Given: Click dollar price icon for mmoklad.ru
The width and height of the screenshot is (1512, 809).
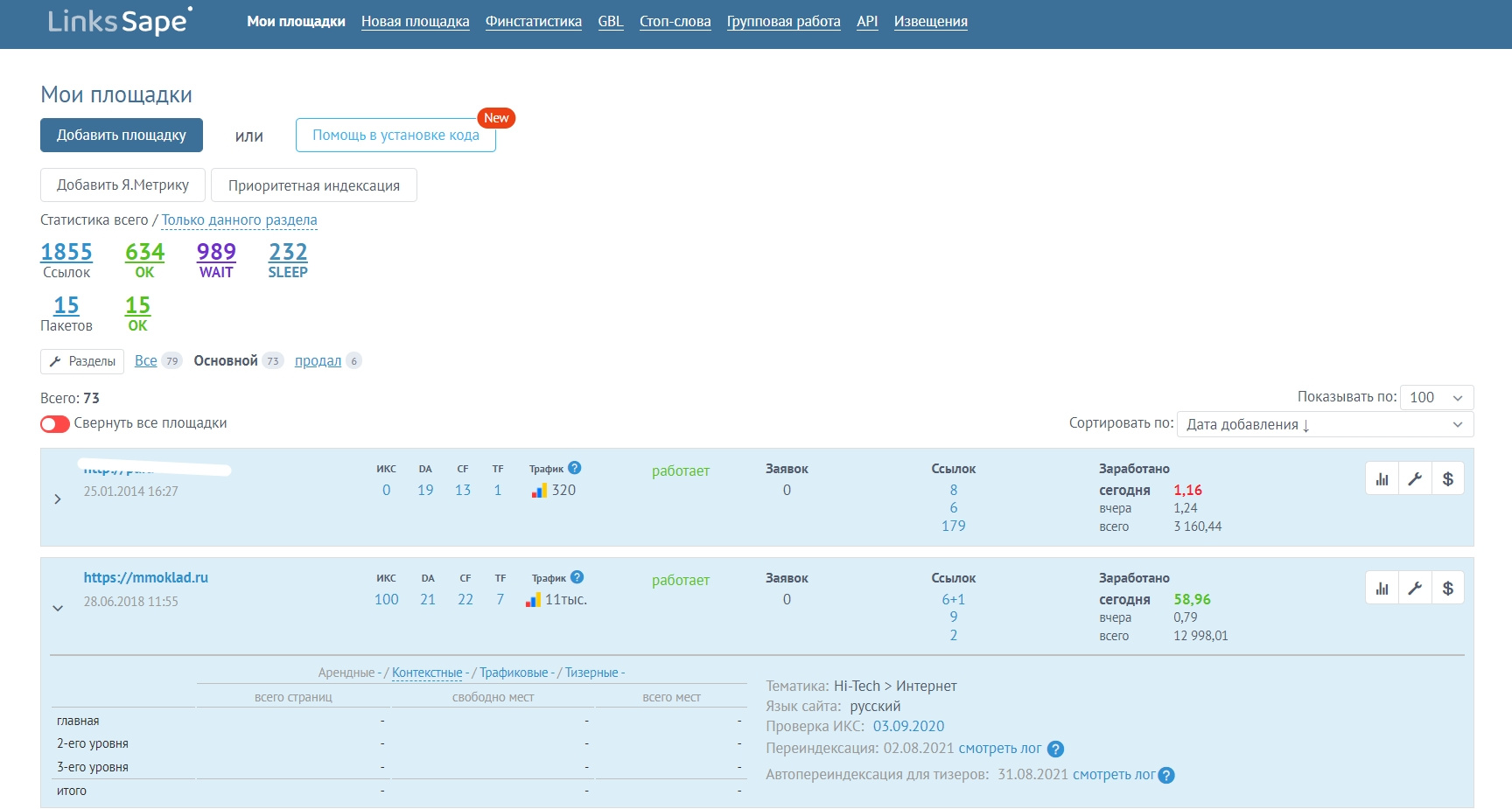Looking at the screenshot, I should [1448, 588].
